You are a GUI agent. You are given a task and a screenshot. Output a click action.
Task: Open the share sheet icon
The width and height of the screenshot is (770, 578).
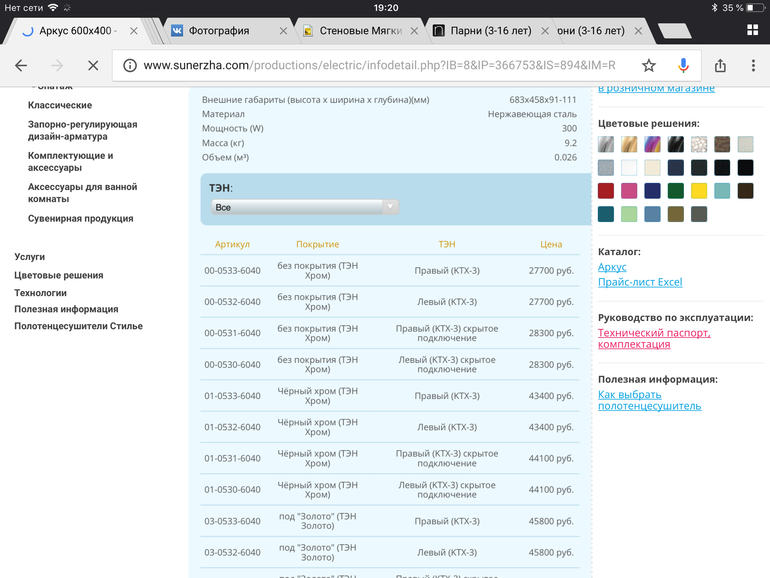tap(720, 66)
